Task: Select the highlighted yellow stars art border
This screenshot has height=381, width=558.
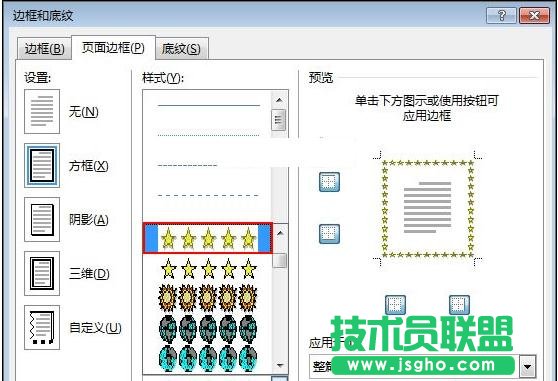Action: pos(208,238)
